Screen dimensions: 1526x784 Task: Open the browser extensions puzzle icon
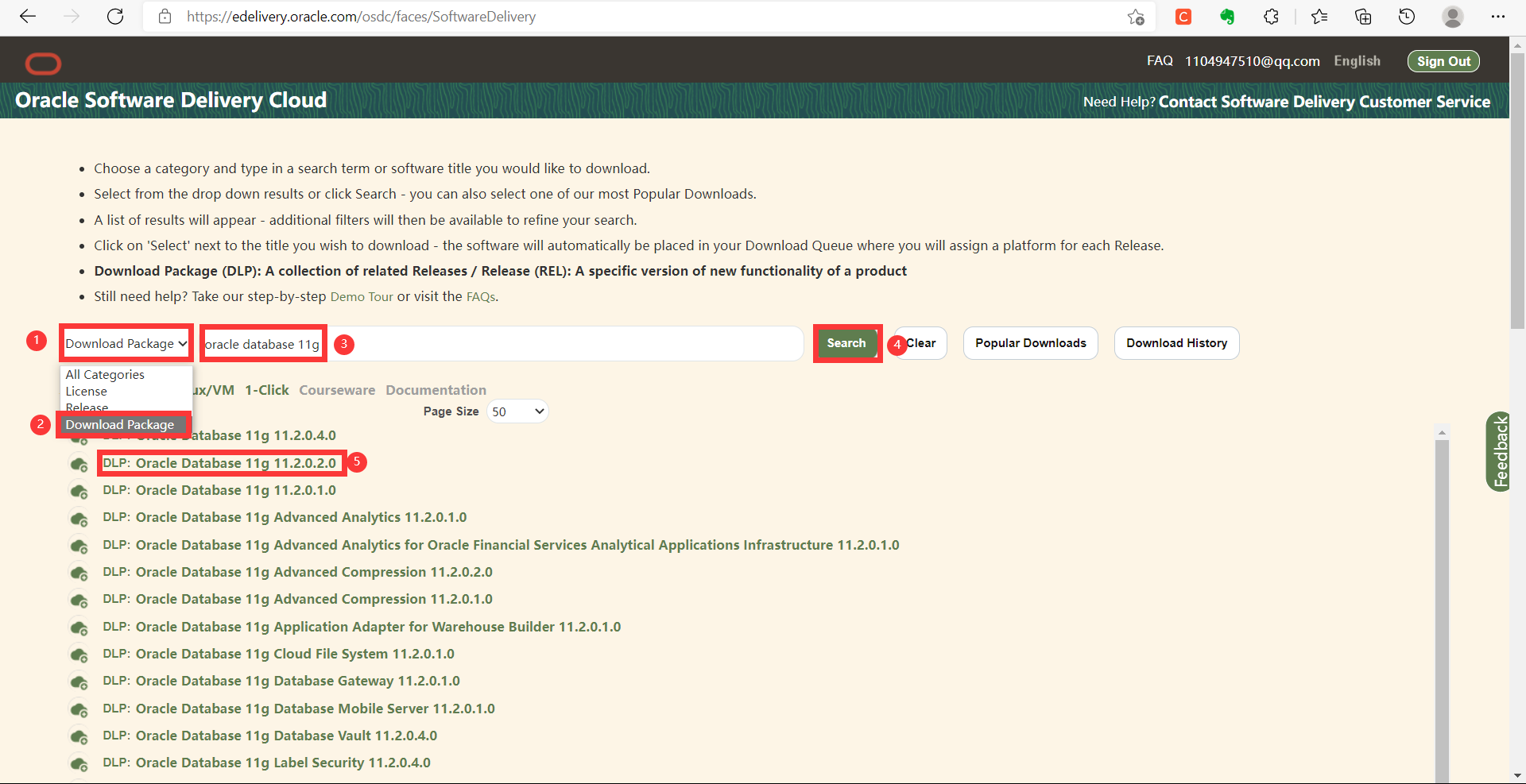(1271, 17)
